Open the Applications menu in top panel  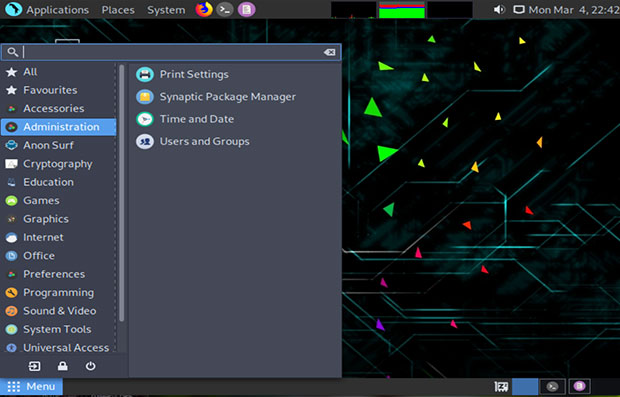point(57,10)
